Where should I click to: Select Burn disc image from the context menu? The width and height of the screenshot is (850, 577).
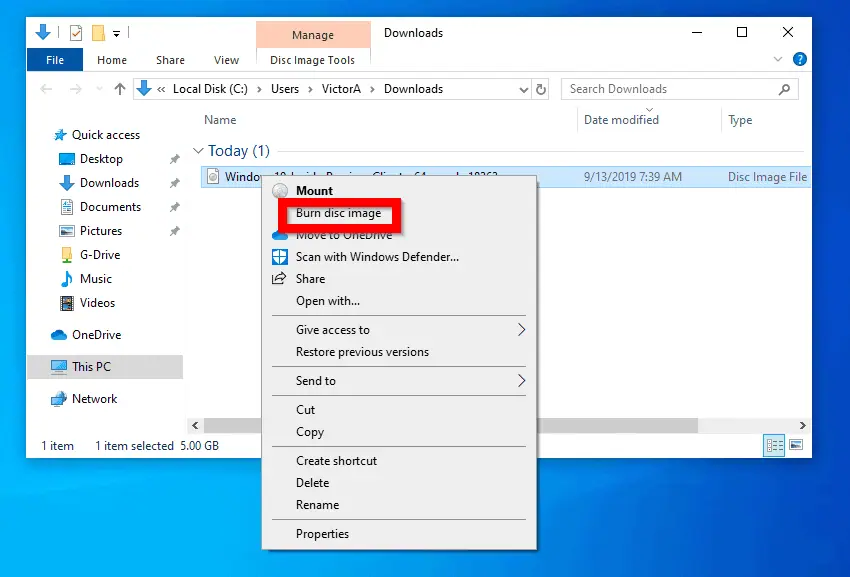coord(340,214)
